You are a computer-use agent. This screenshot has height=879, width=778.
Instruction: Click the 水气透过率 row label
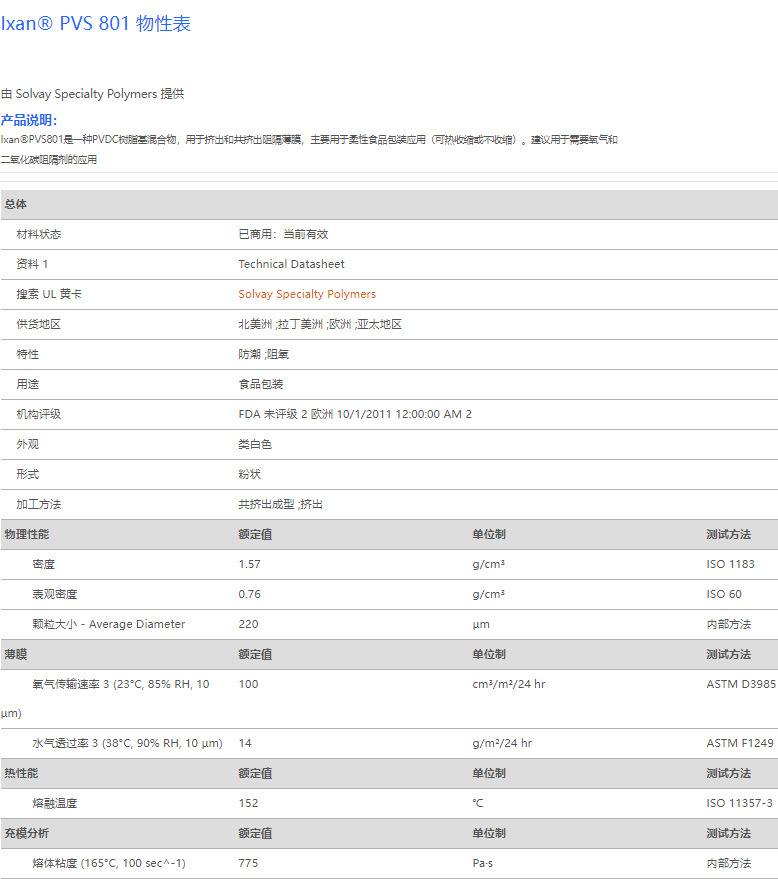tap(127, 743)
